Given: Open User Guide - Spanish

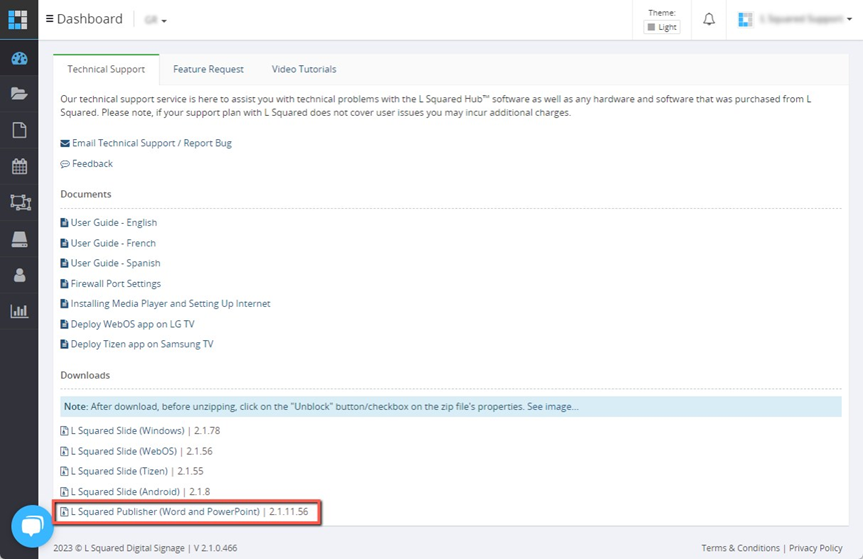Looking at the screenshot, I should (116, 264).
